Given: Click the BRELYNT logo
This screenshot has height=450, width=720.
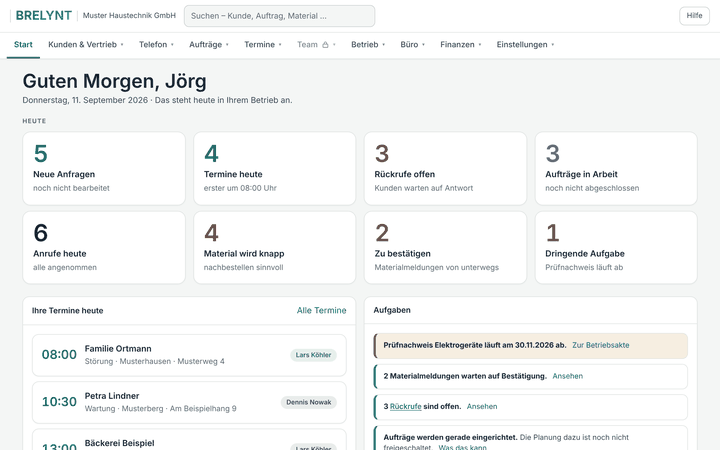Looking at the screenshot, I should point(44,16).
